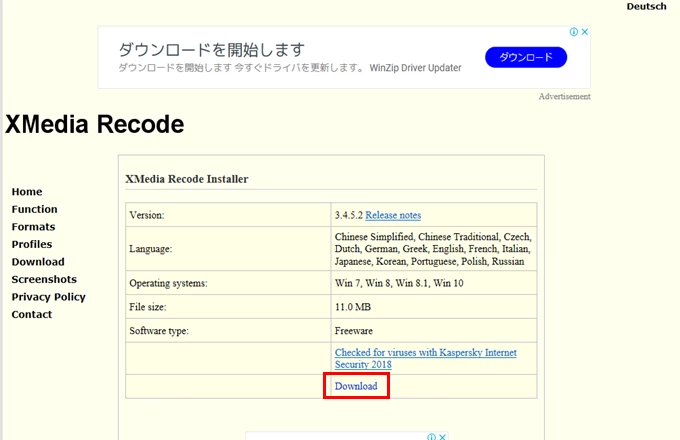Close the top banner advertisement

pyautogui.click(x=585, y=32)
